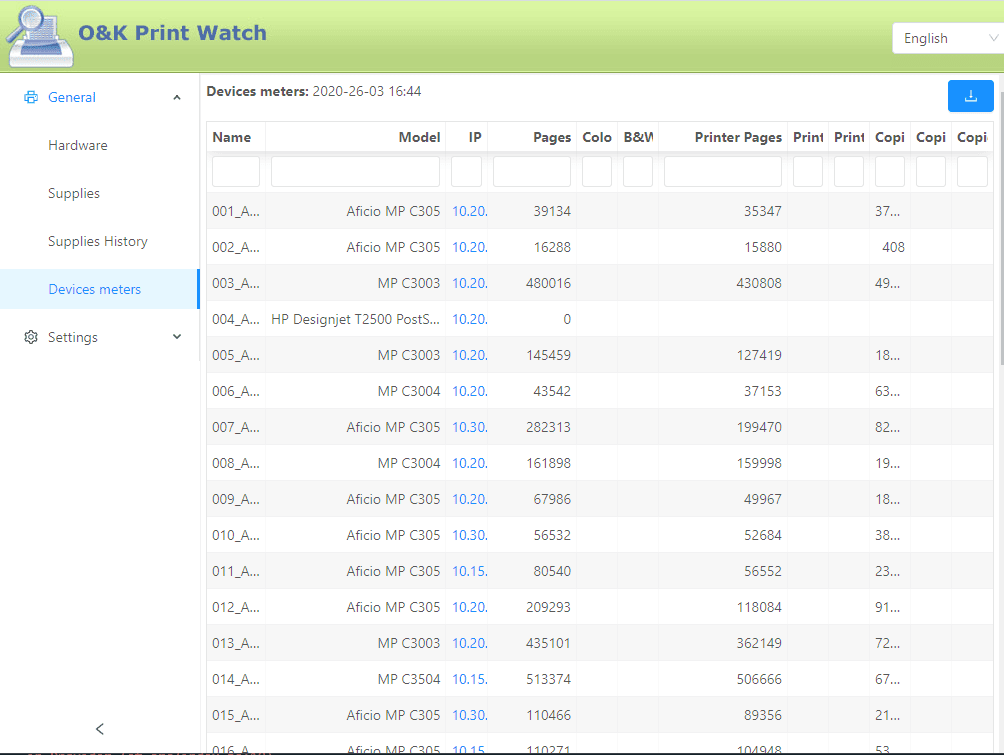Click pages value 282313
Image resolution: width=1004 pixels, height=755 pixels.
pos(548,427)
